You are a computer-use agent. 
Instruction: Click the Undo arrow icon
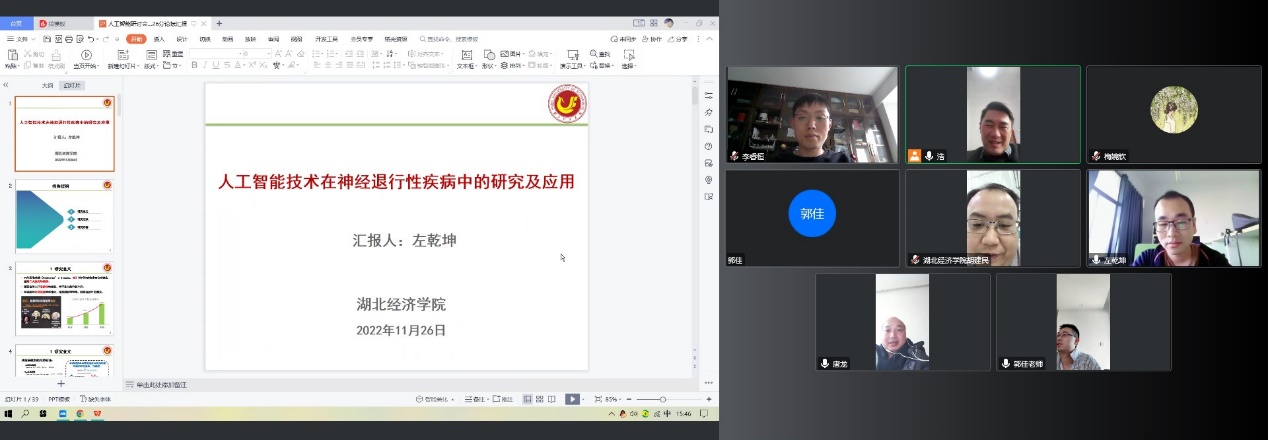coord(91,39)
